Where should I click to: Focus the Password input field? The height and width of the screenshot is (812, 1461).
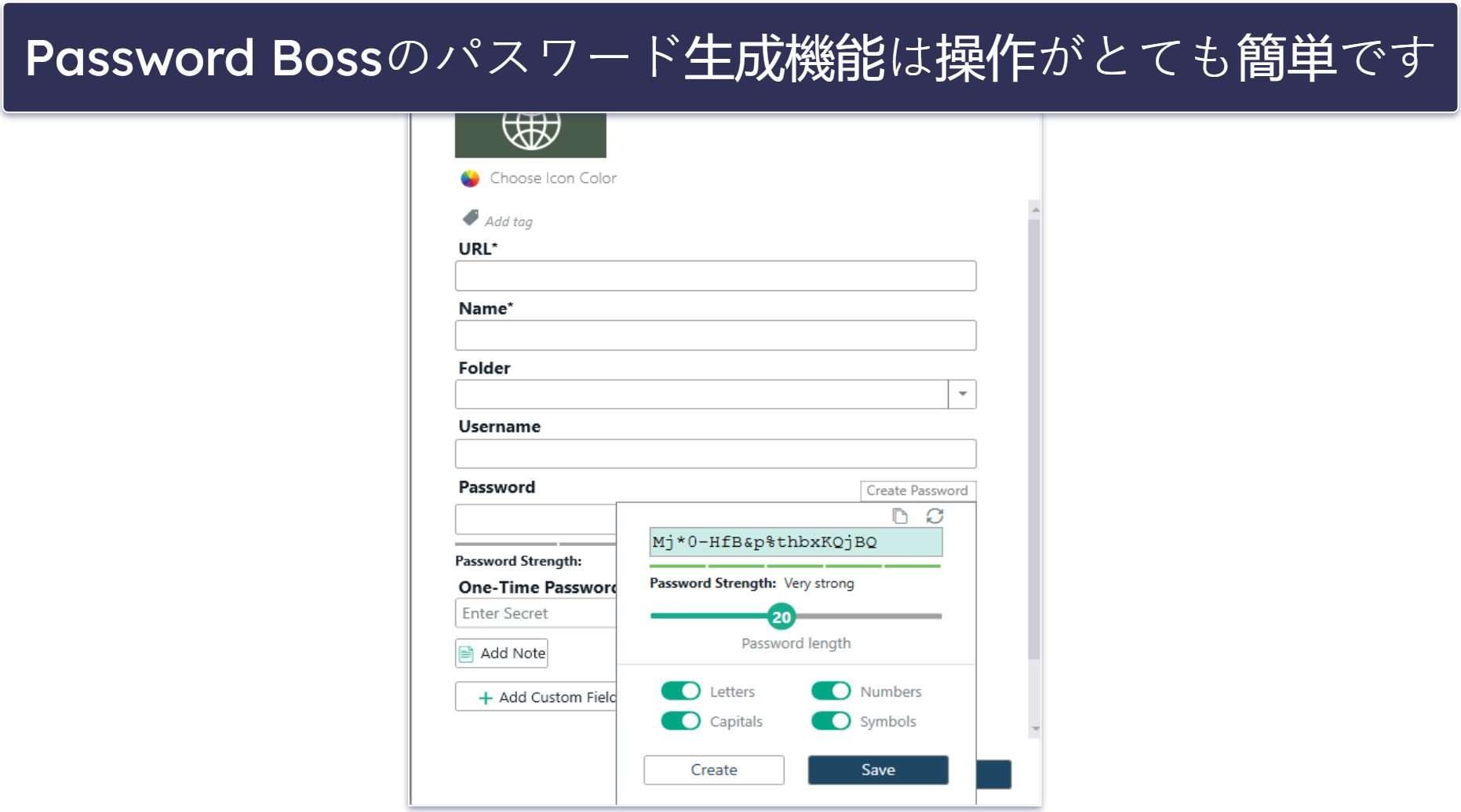click(536, 519)
